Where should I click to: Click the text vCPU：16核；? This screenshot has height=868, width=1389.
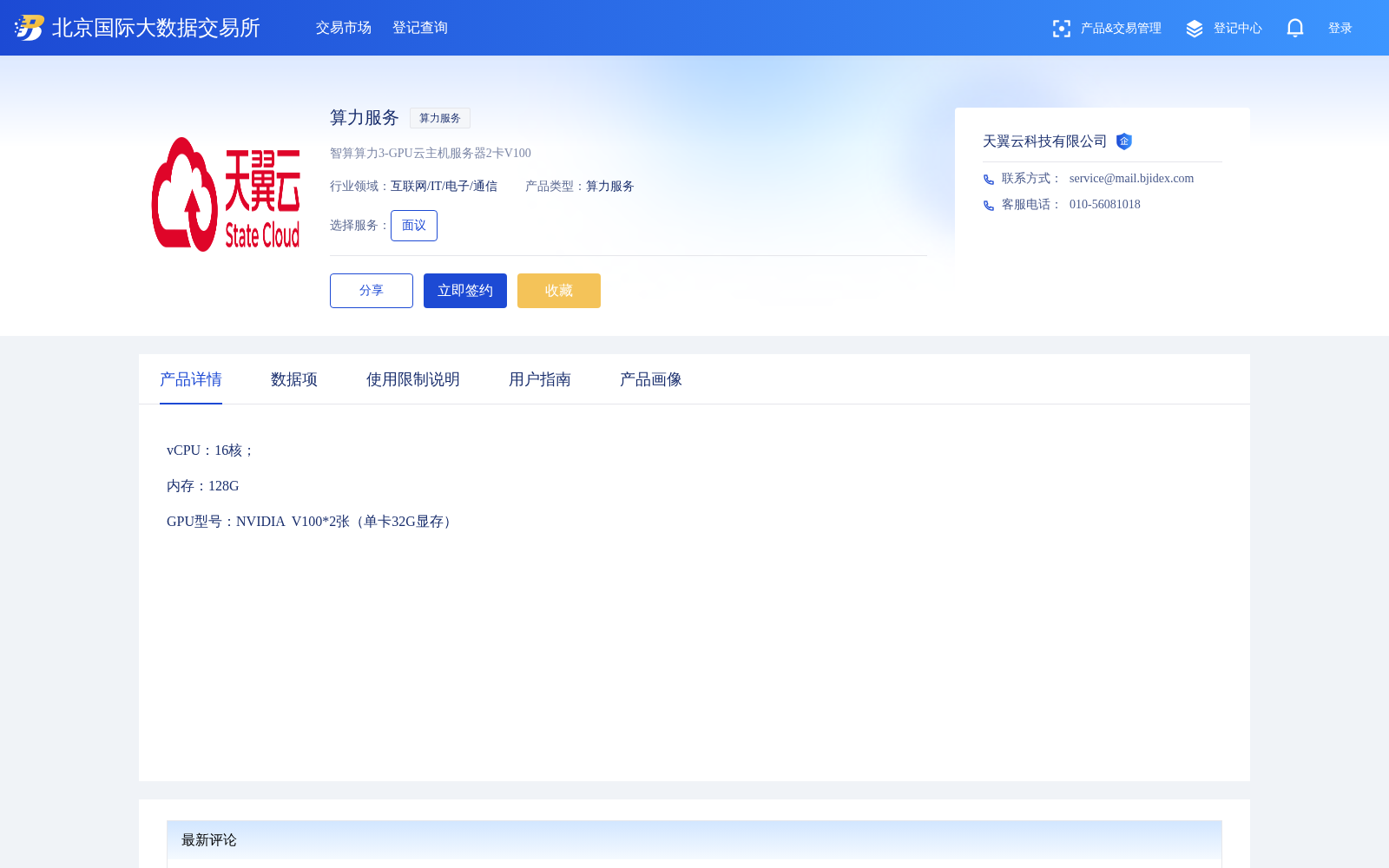[x=211, y=450]
